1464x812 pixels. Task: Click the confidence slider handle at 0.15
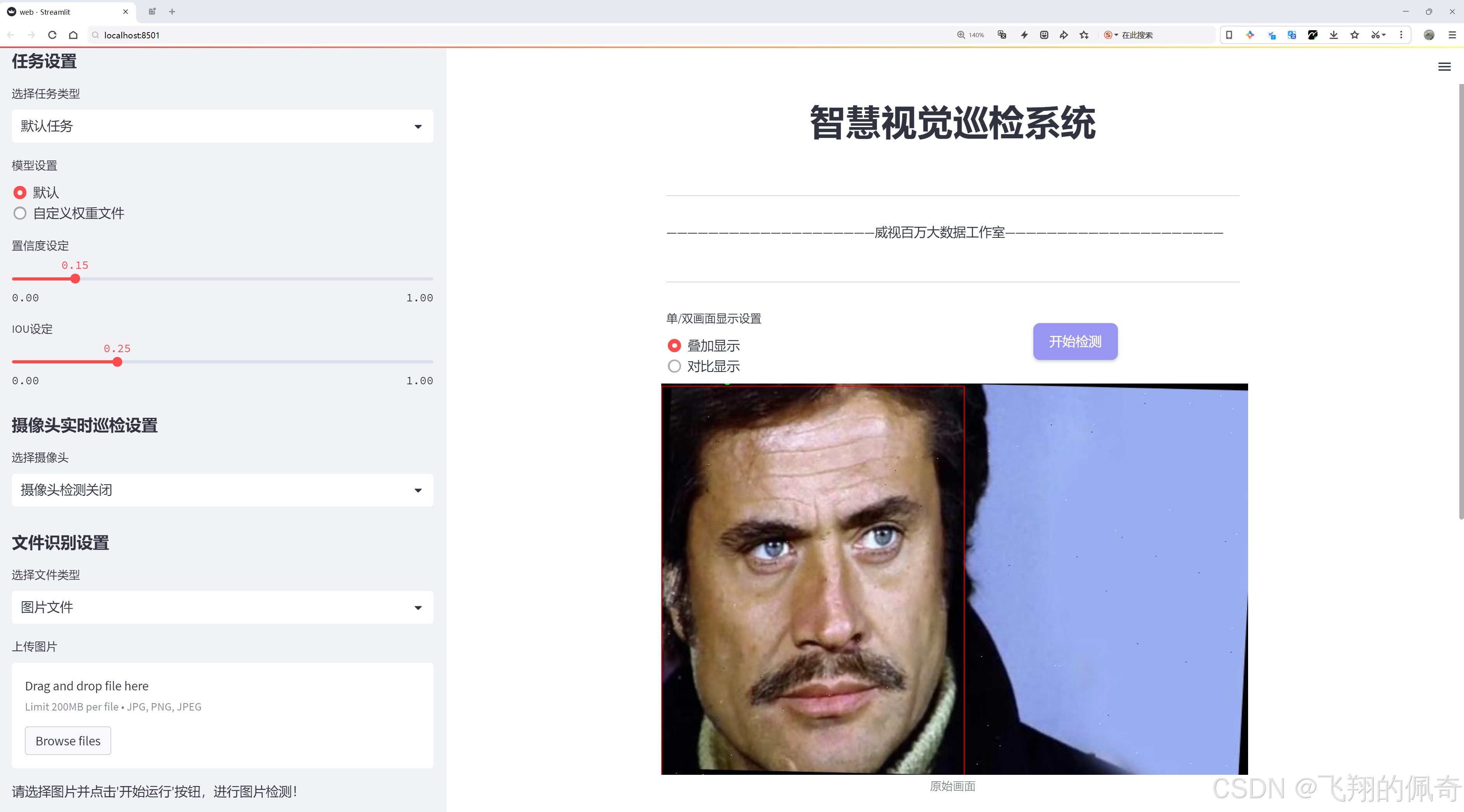coord(75,279)
